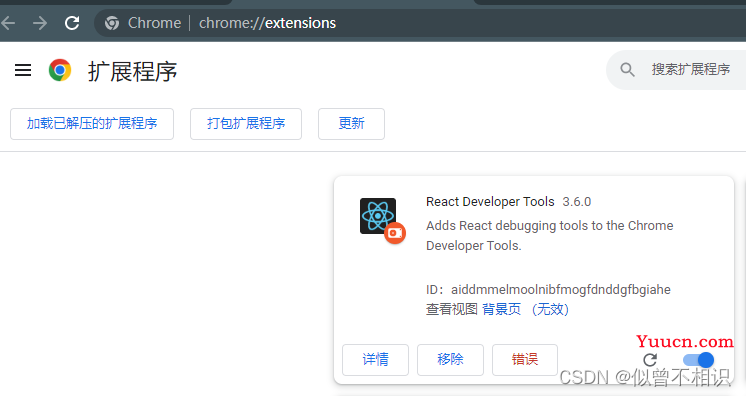The width and height of the screenshot is (746, 396).
Task: Click the search magnifier icon
Action: [x=627, y=69]
